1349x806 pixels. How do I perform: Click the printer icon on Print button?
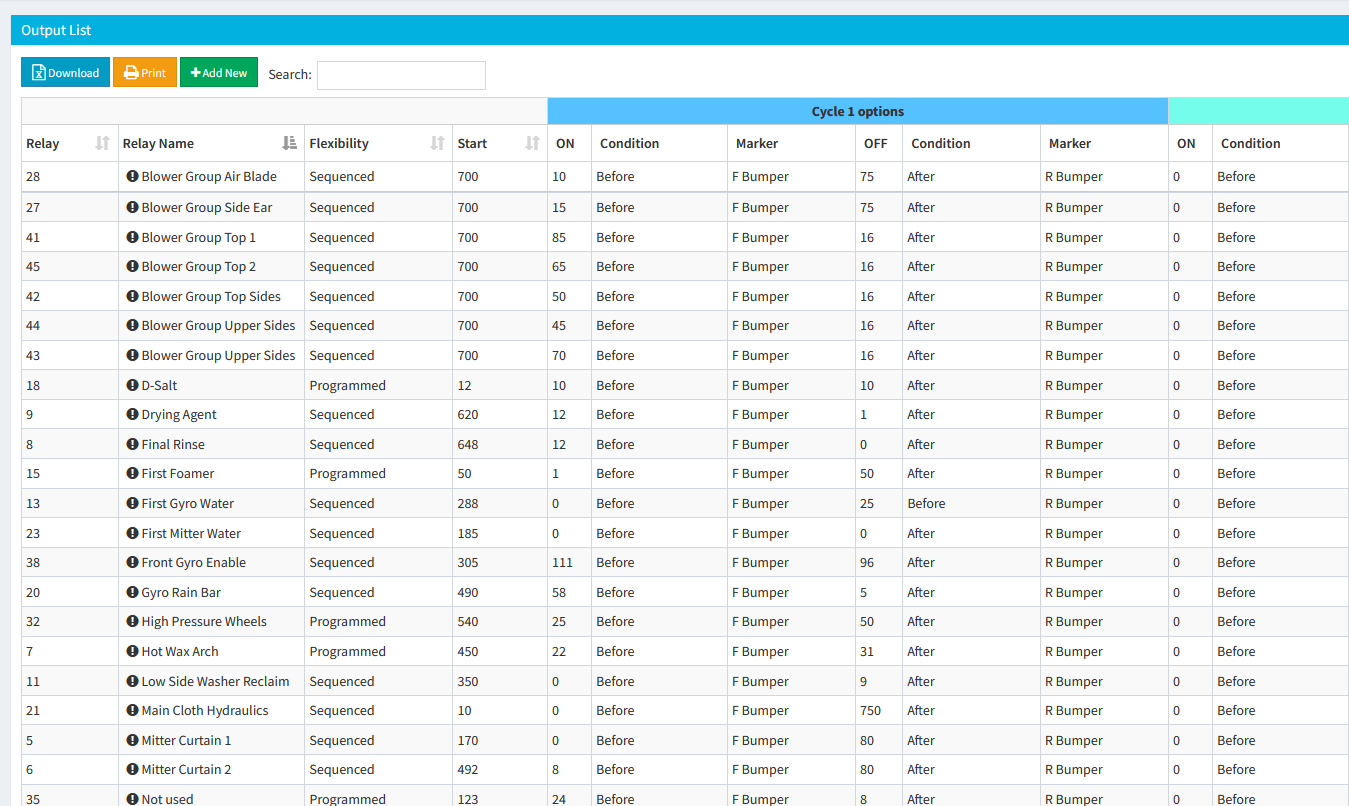click(128, 72)
